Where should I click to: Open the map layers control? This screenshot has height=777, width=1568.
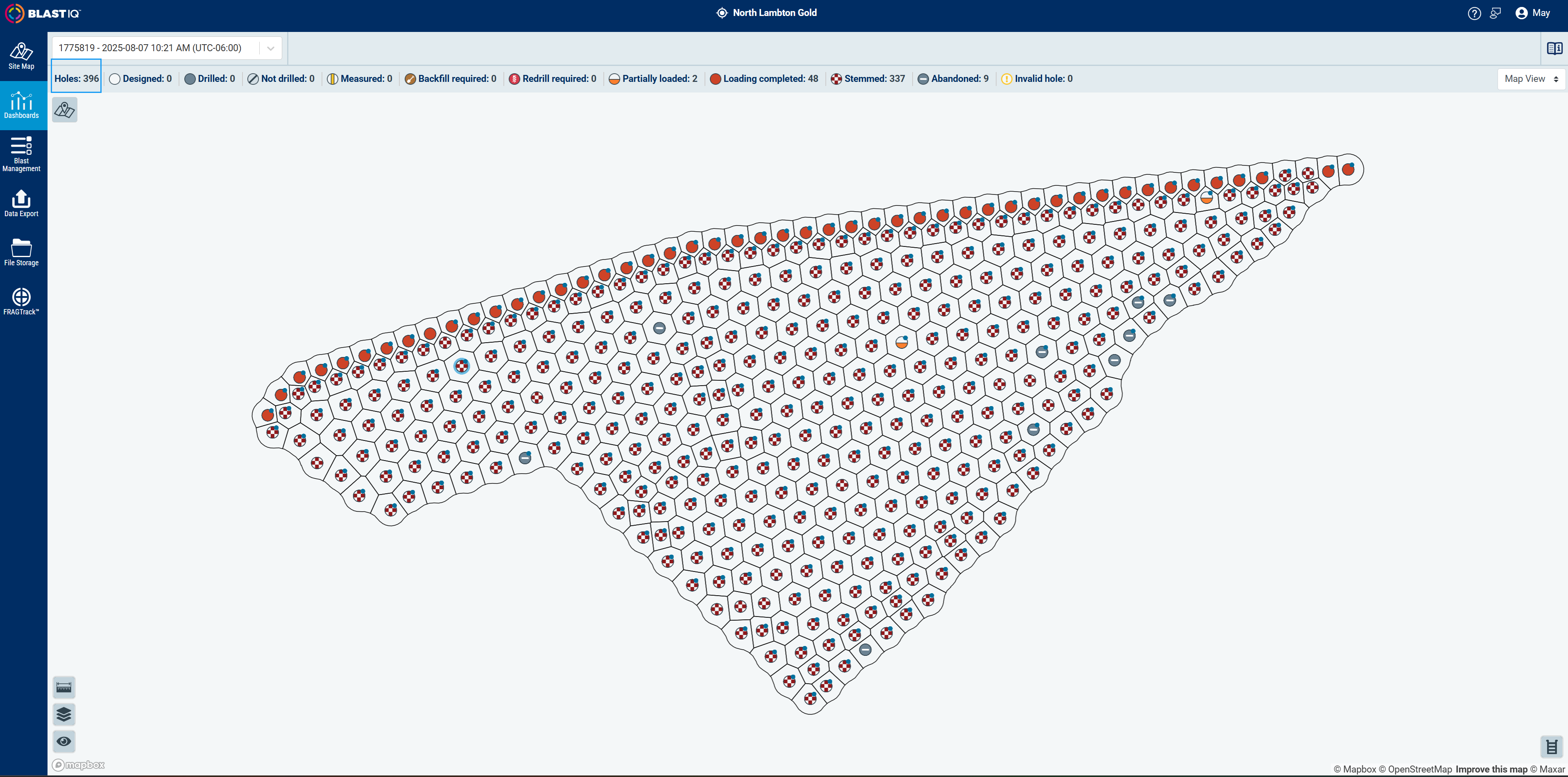click(64, 714)
